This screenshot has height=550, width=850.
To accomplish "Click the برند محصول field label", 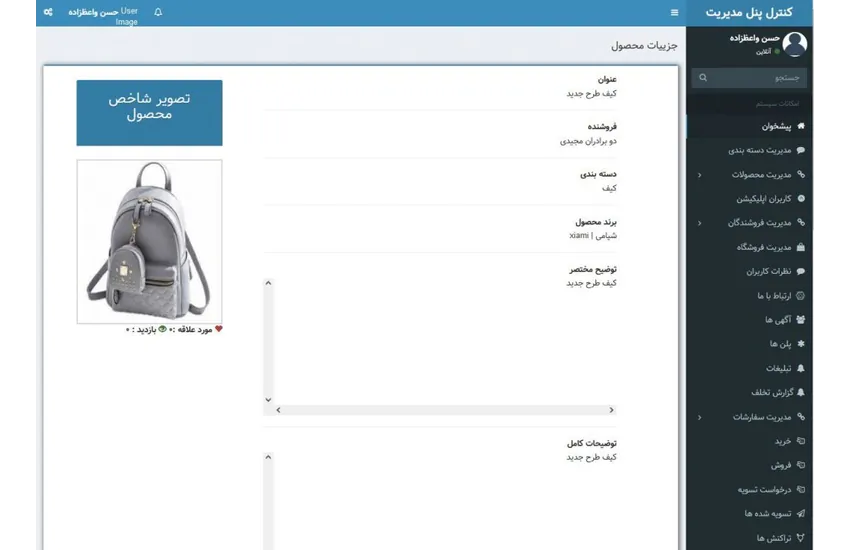I will click(x=596, y=222).
